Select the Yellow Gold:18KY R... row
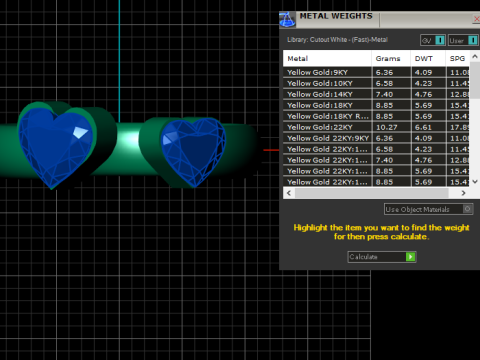 [x=376, y=116]
